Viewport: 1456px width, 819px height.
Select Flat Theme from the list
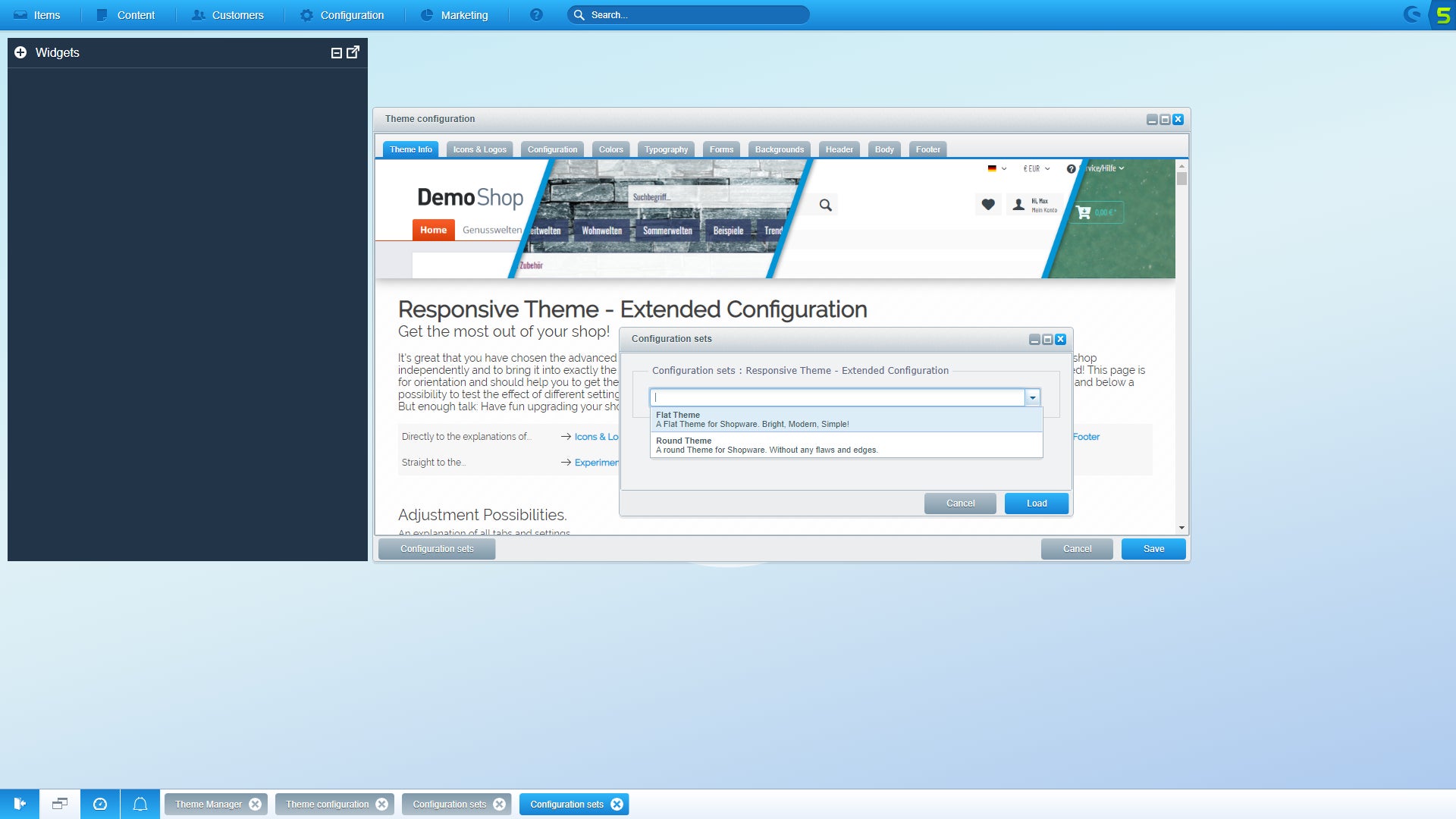(846, 419)
